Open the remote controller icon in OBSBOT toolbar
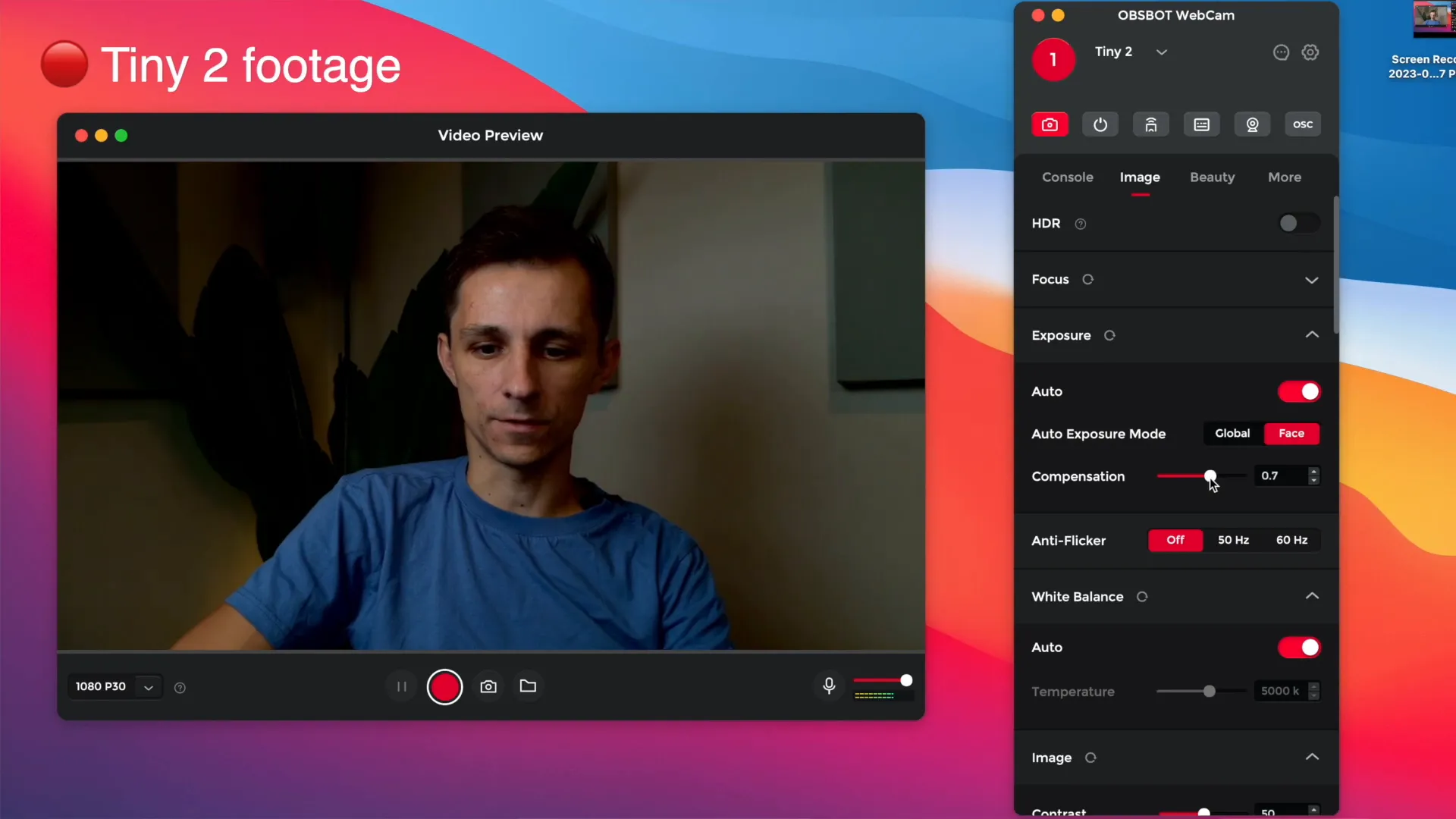The width and height of the screenshot is (1456, 819). pyautogui.click(x=1151, y=124)
